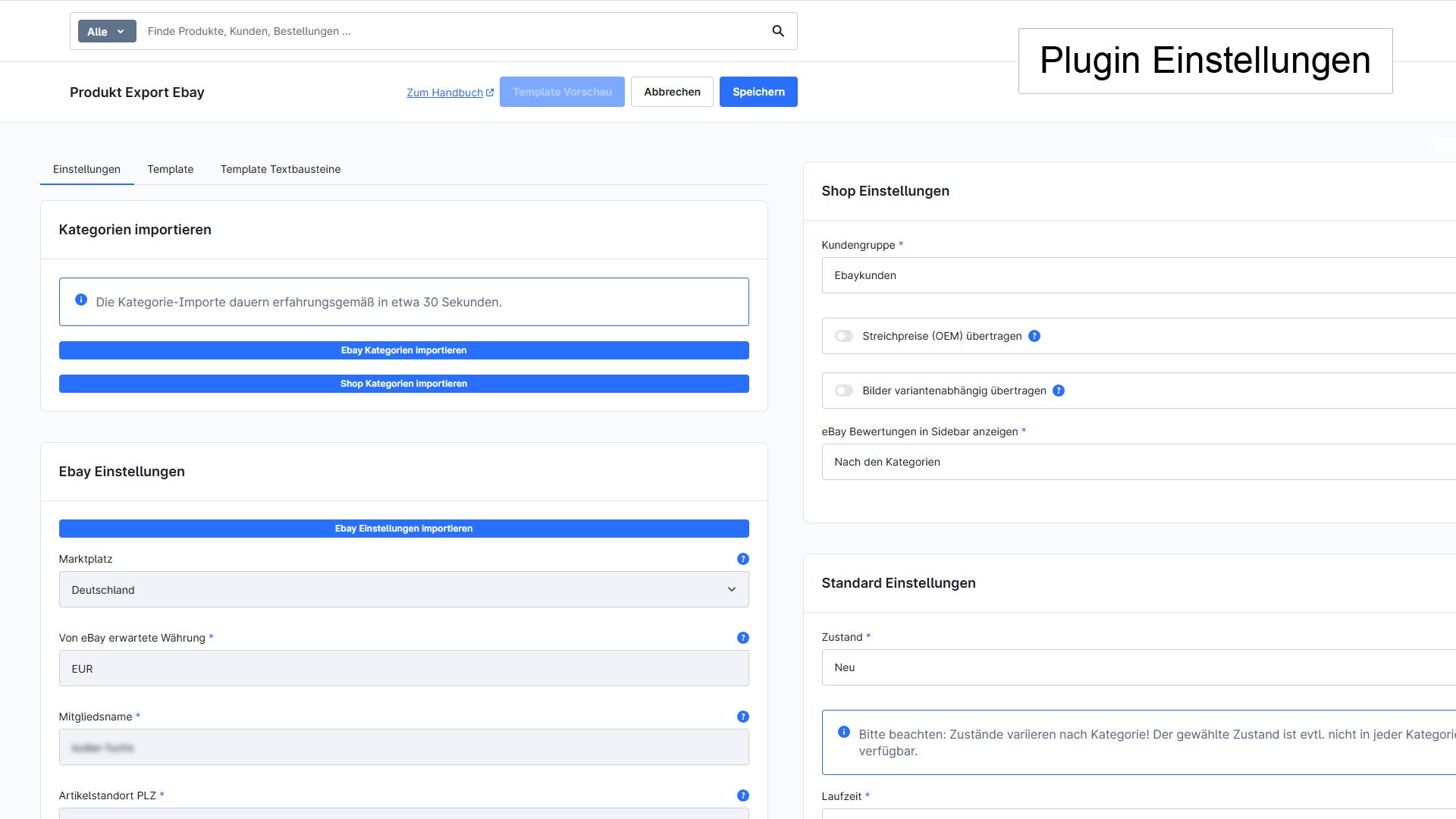Click the Standard Einstellungen heading
The width and height of the screenshot is (1456, 819).
(899, 583)
